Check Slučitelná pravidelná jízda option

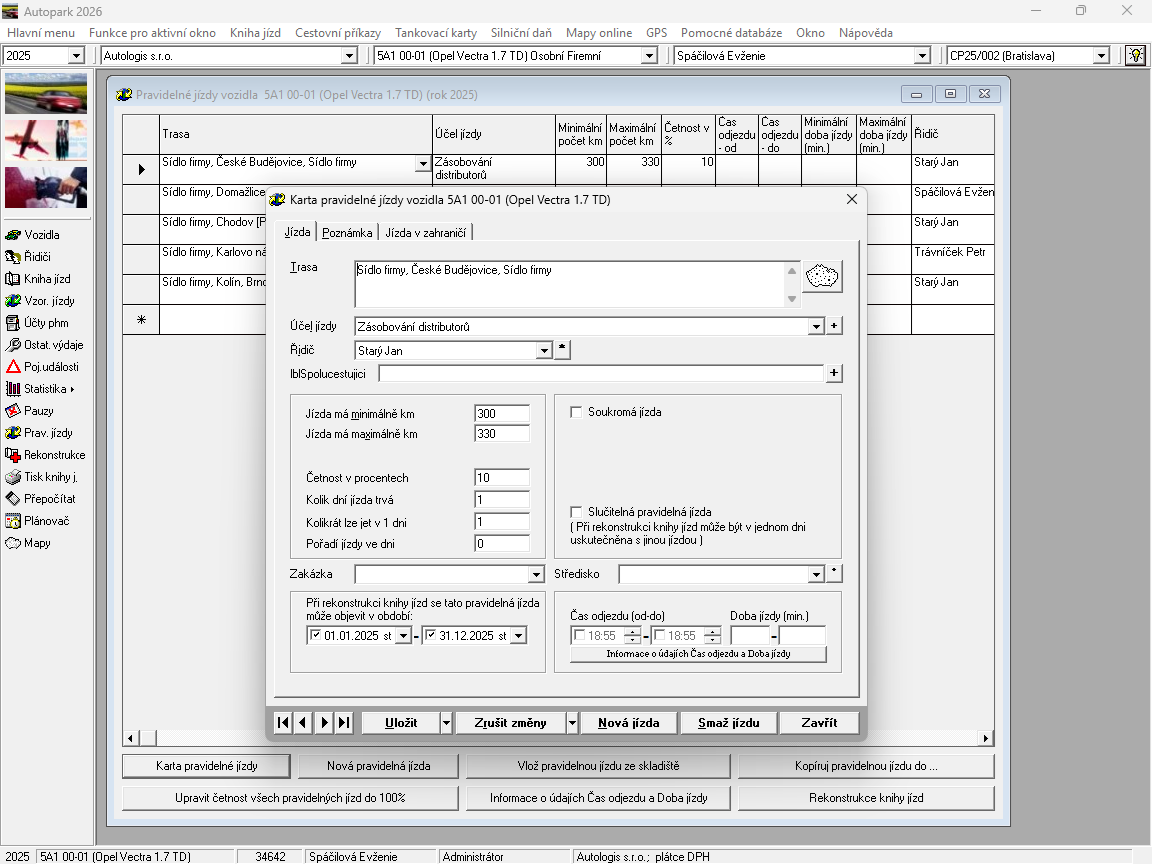tap(576, 512)
